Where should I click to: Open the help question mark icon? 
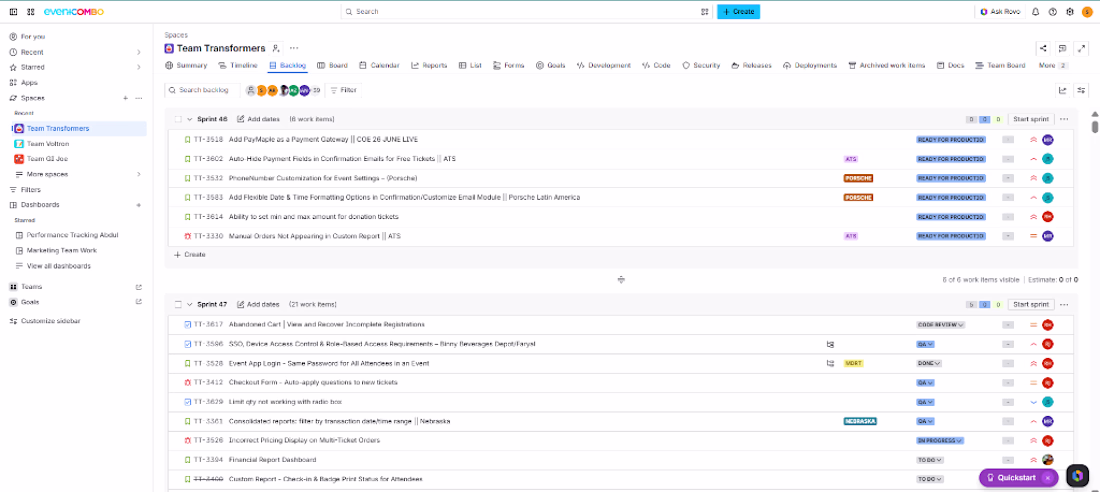[1052, 12]
